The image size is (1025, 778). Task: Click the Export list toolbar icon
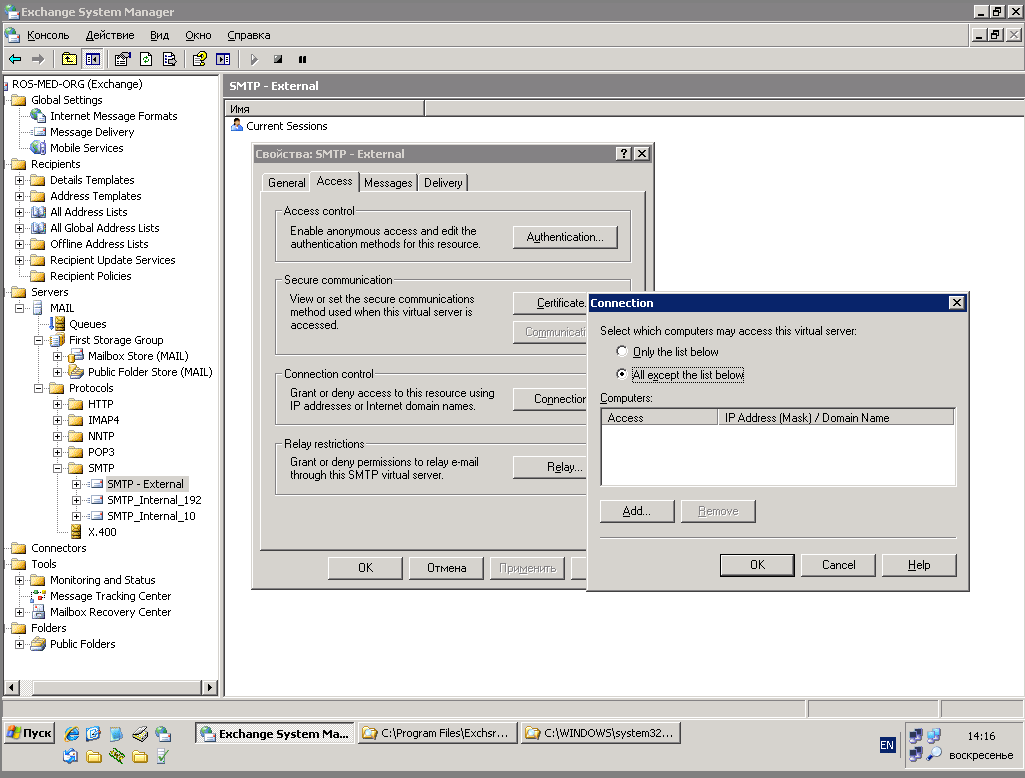(169, 59)
